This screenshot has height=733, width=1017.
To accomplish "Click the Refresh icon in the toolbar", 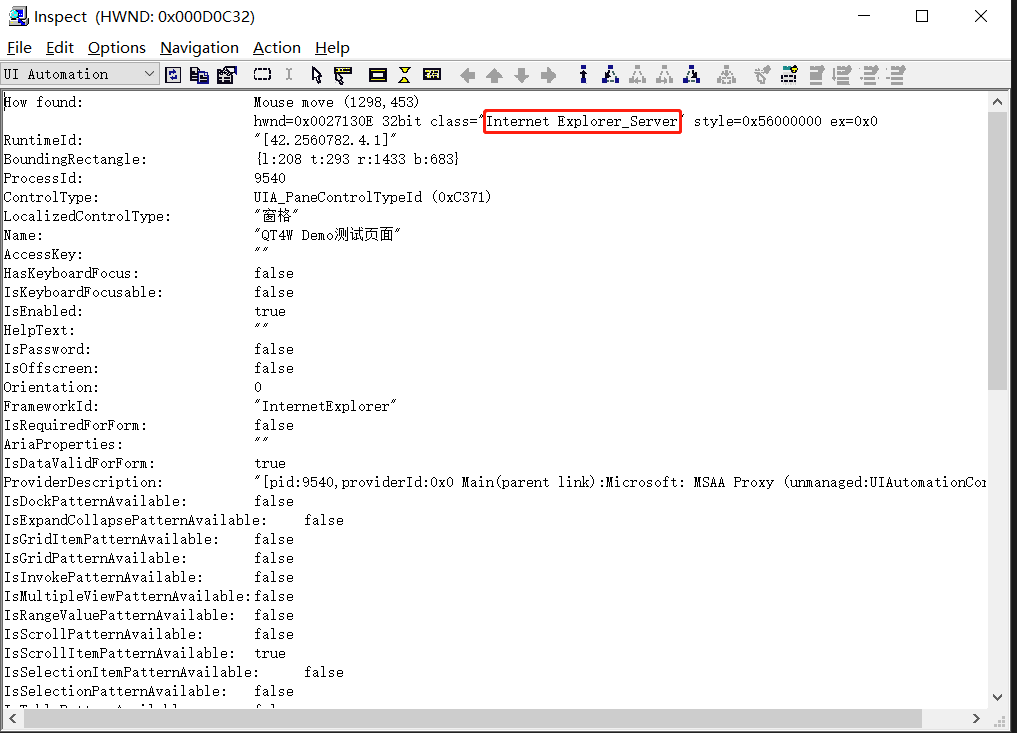I will coord(173,75).
